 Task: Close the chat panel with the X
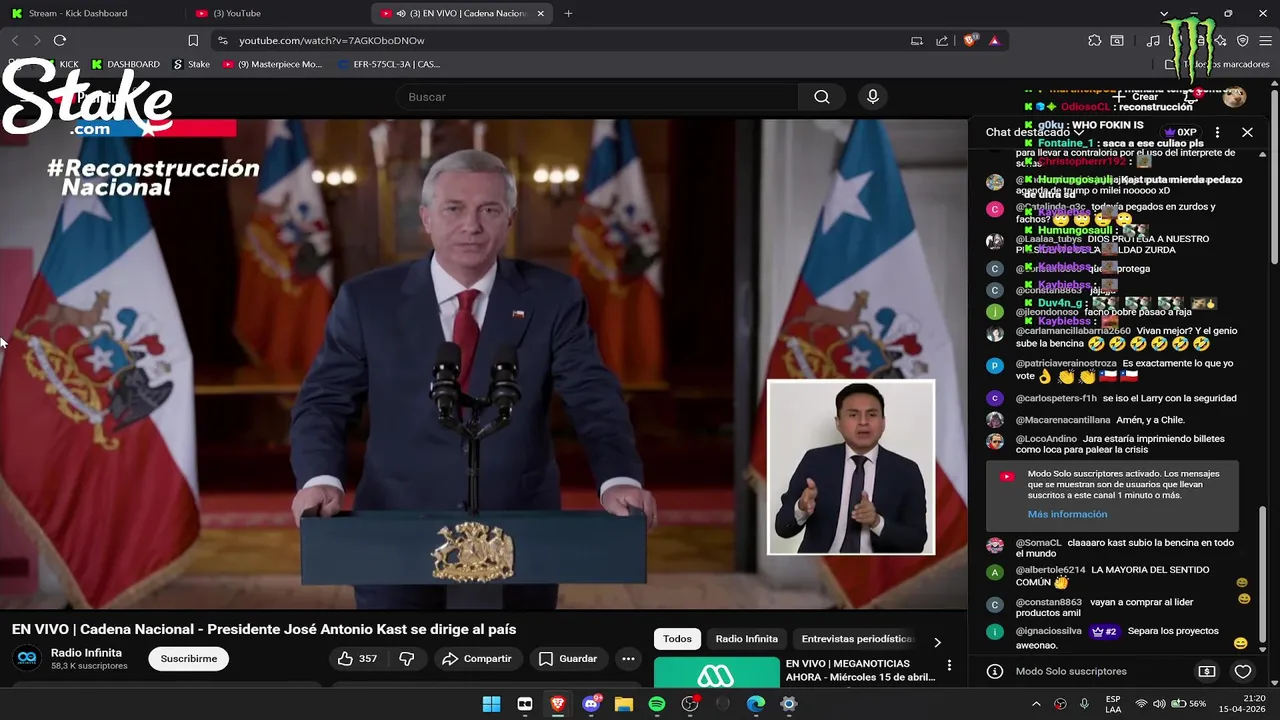click(1247, 132)
